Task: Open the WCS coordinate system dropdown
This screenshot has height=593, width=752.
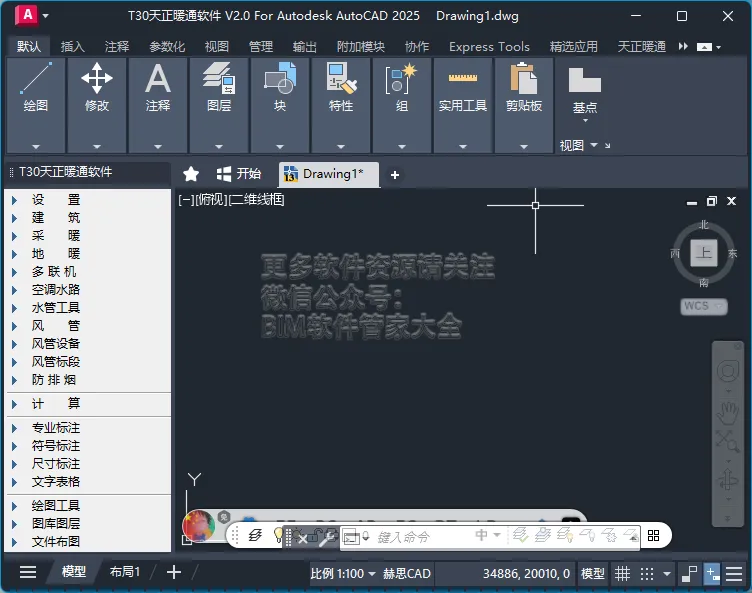Action: pos(704,306)
